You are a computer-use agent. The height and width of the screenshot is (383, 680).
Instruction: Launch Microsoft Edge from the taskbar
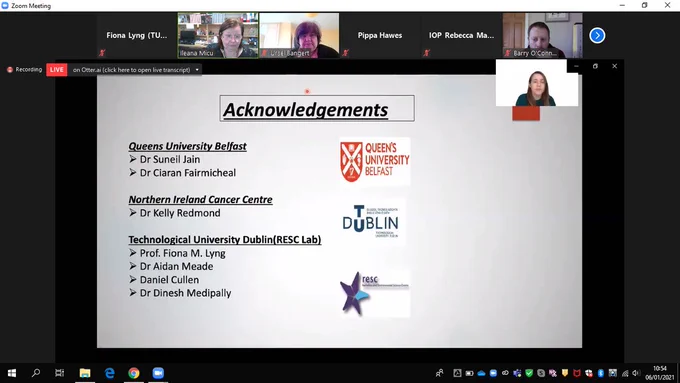109,373
